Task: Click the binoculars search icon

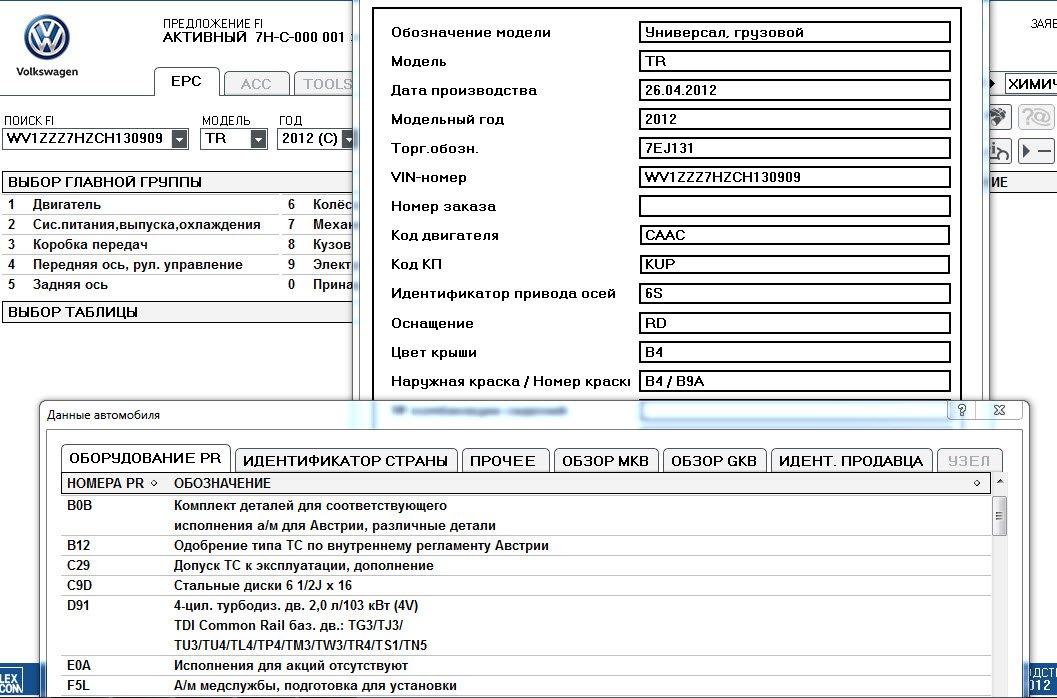Action: coord(998,118)
